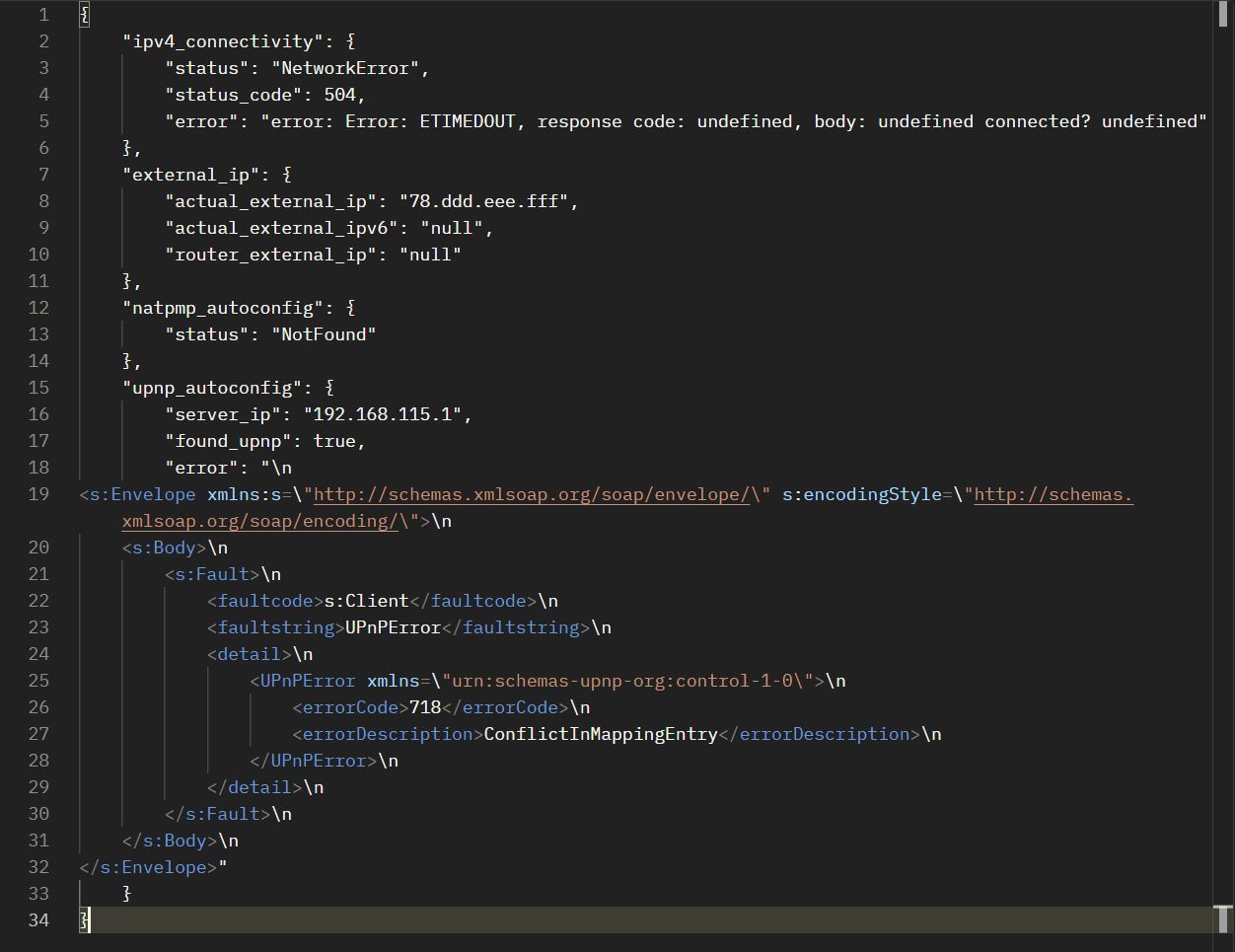Select line number 15 in the gutter
This screenshot has width=1235, height=952.
click(38, 388)
